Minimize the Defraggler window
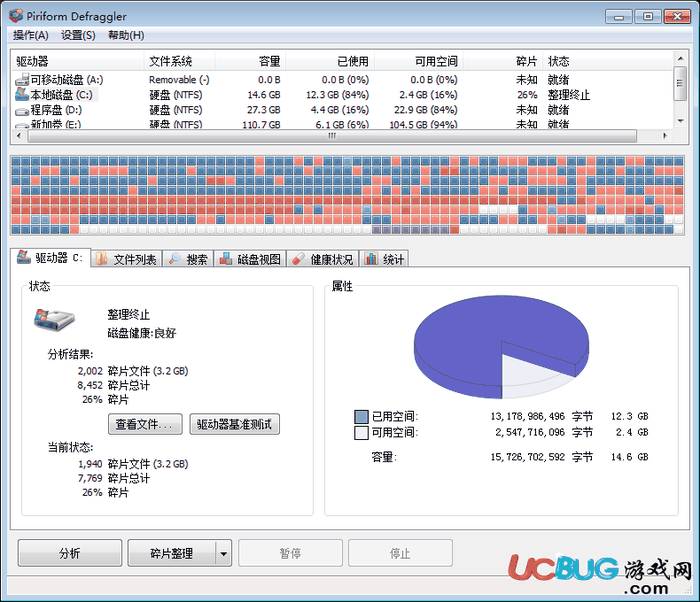Viewport: 700px width, 602px height. tap(619, 17)
